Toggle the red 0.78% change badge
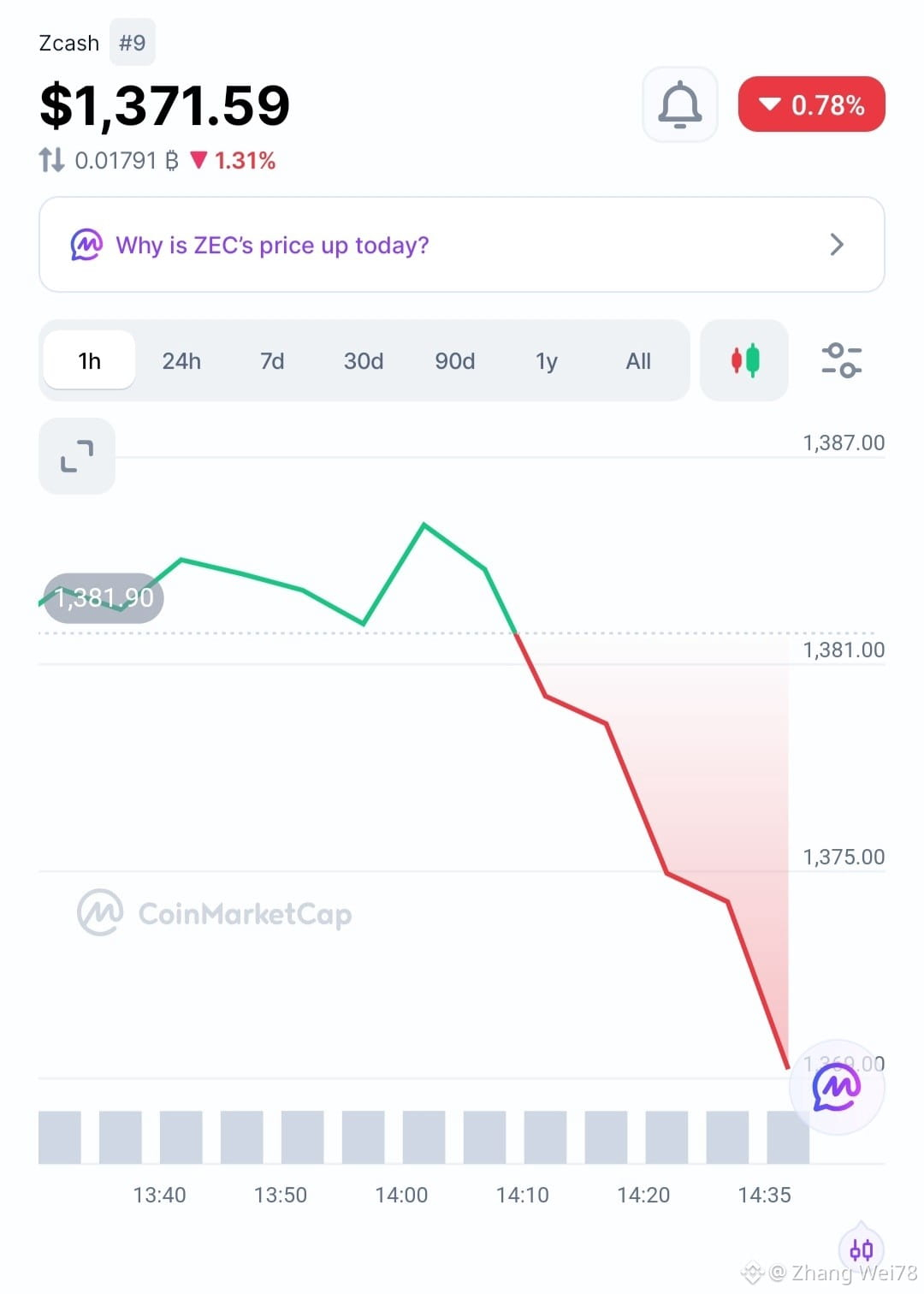The image size is (924, 1294). 811,104
